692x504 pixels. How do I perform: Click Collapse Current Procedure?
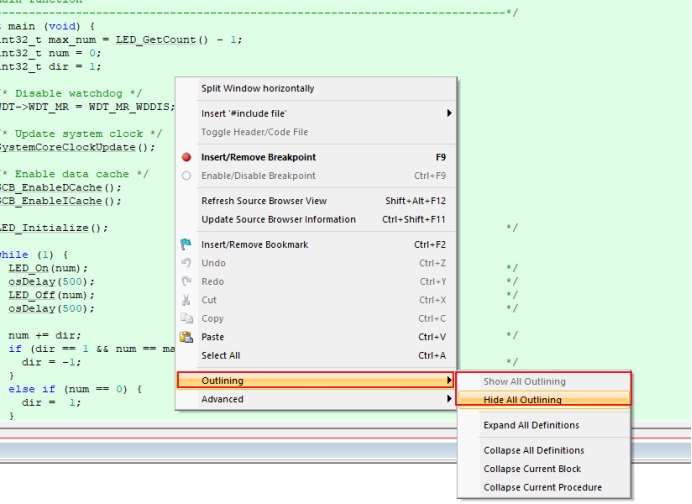542,488
